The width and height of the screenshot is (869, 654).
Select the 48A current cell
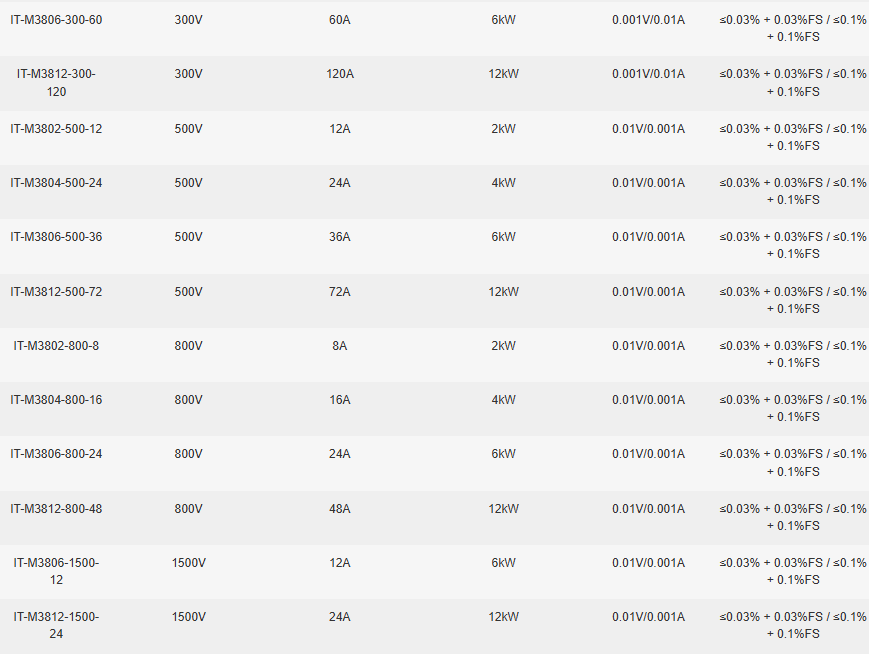(340, 509)
